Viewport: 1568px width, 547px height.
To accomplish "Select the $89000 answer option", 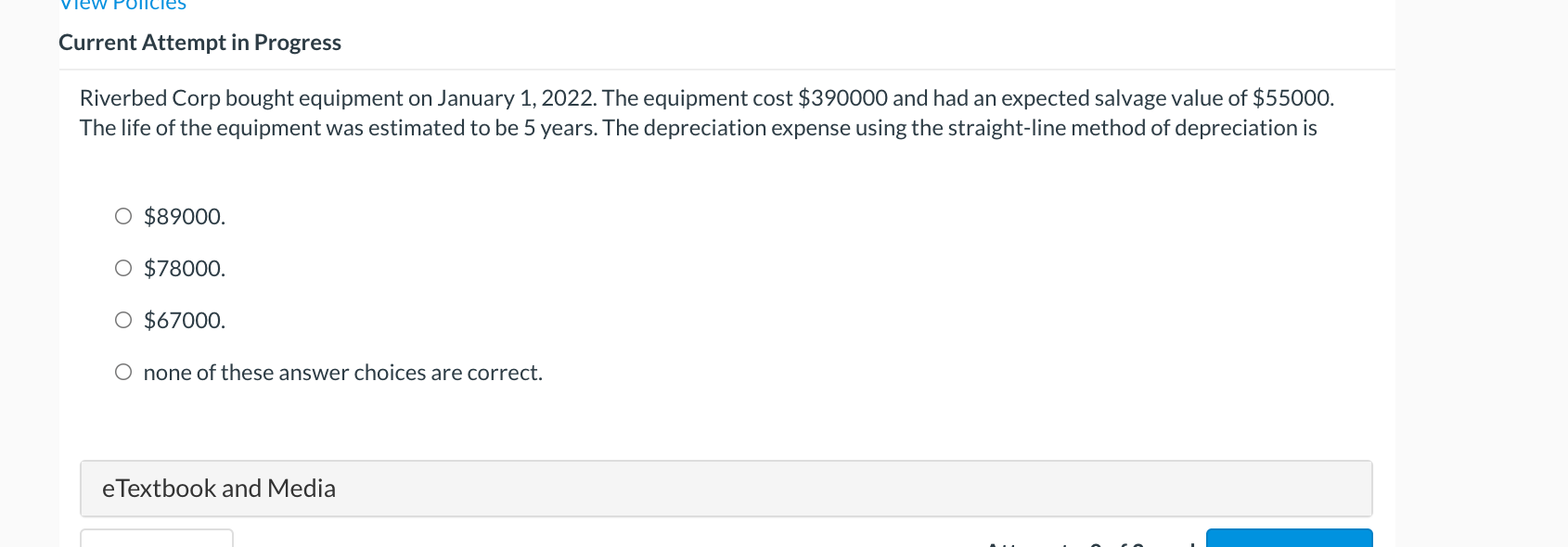I will click(183, 216).
